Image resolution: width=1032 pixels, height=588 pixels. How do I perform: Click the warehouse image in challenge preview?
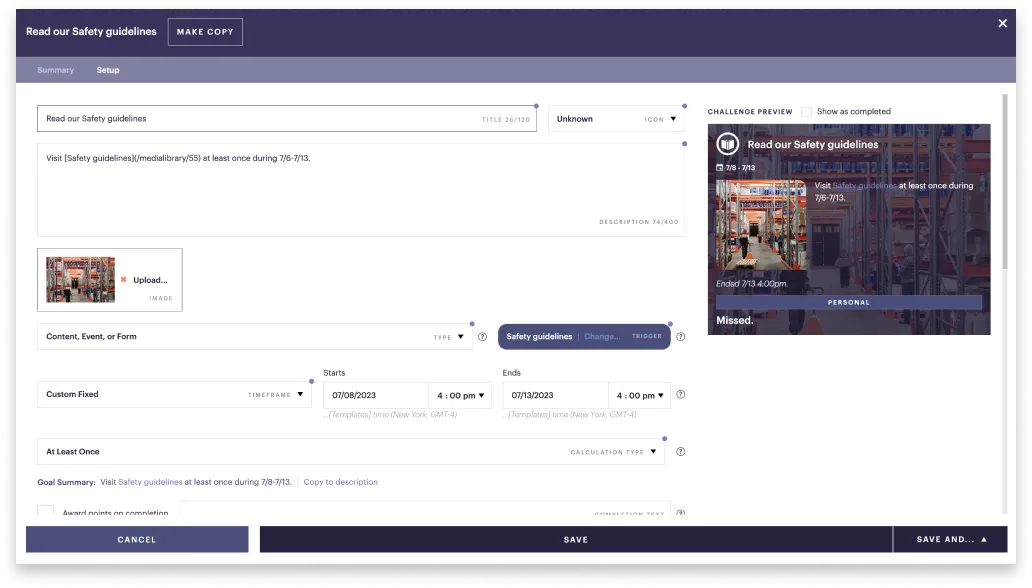[761, 225]
